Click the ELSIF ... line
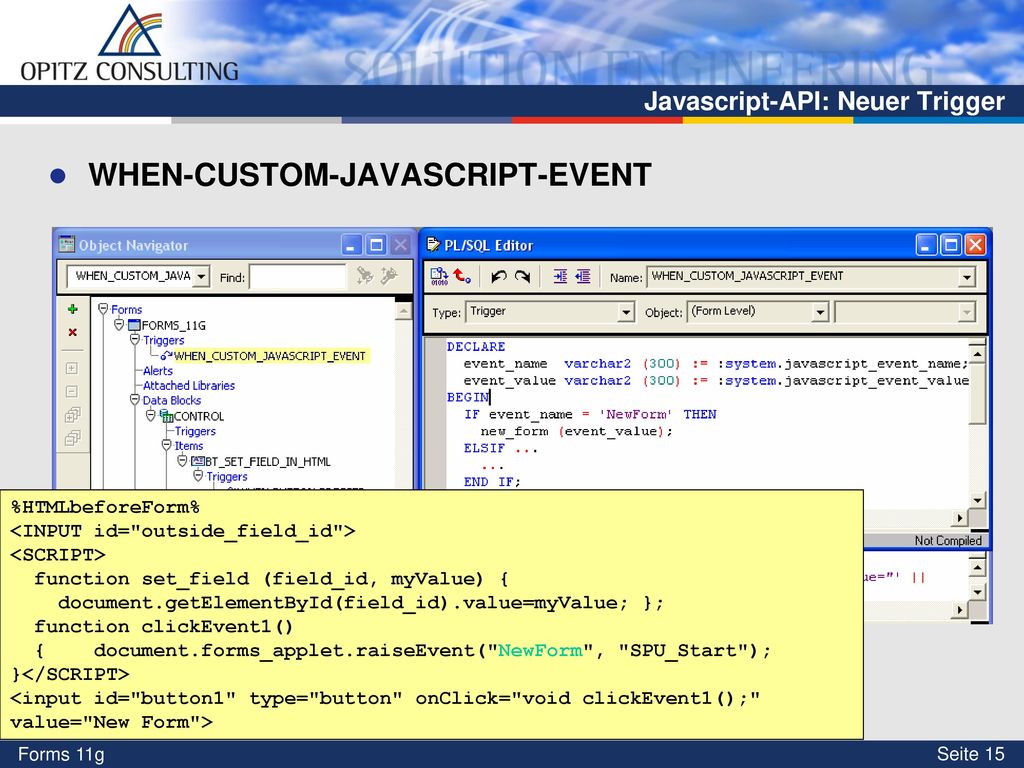The image size is (1024, 768). pyautogui.click(x=501, y=448)
